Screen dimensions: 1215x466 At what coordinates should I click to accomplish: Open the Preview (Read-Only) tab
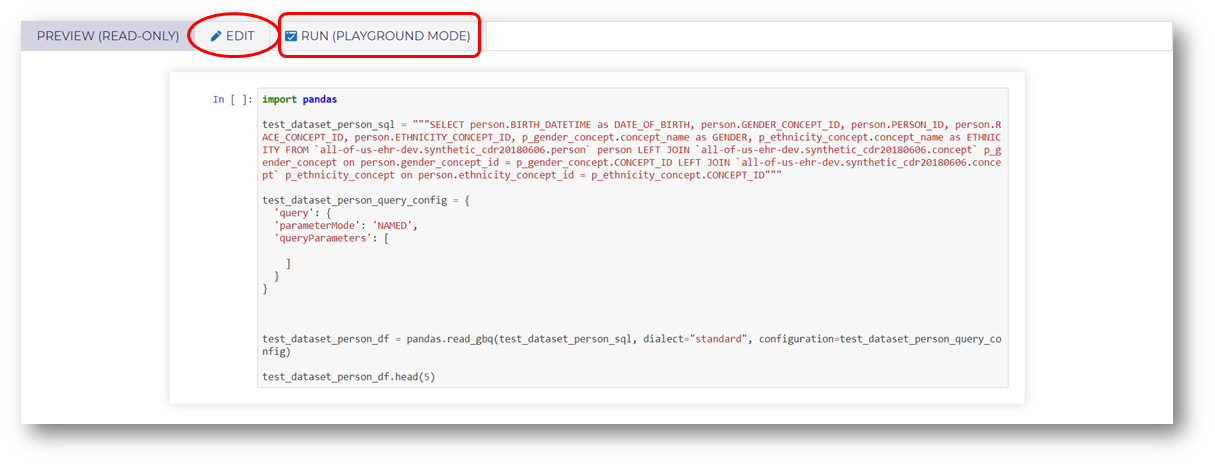[x=107, y=36]
